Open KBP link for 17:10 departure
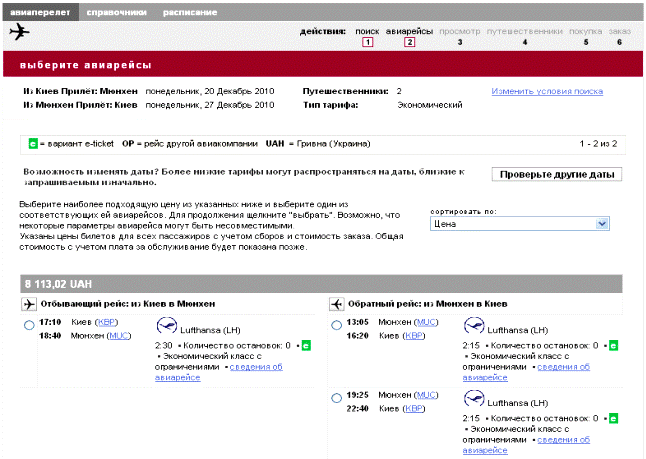Viewport: 646px width, 459px height. click(x=106, y=322)
